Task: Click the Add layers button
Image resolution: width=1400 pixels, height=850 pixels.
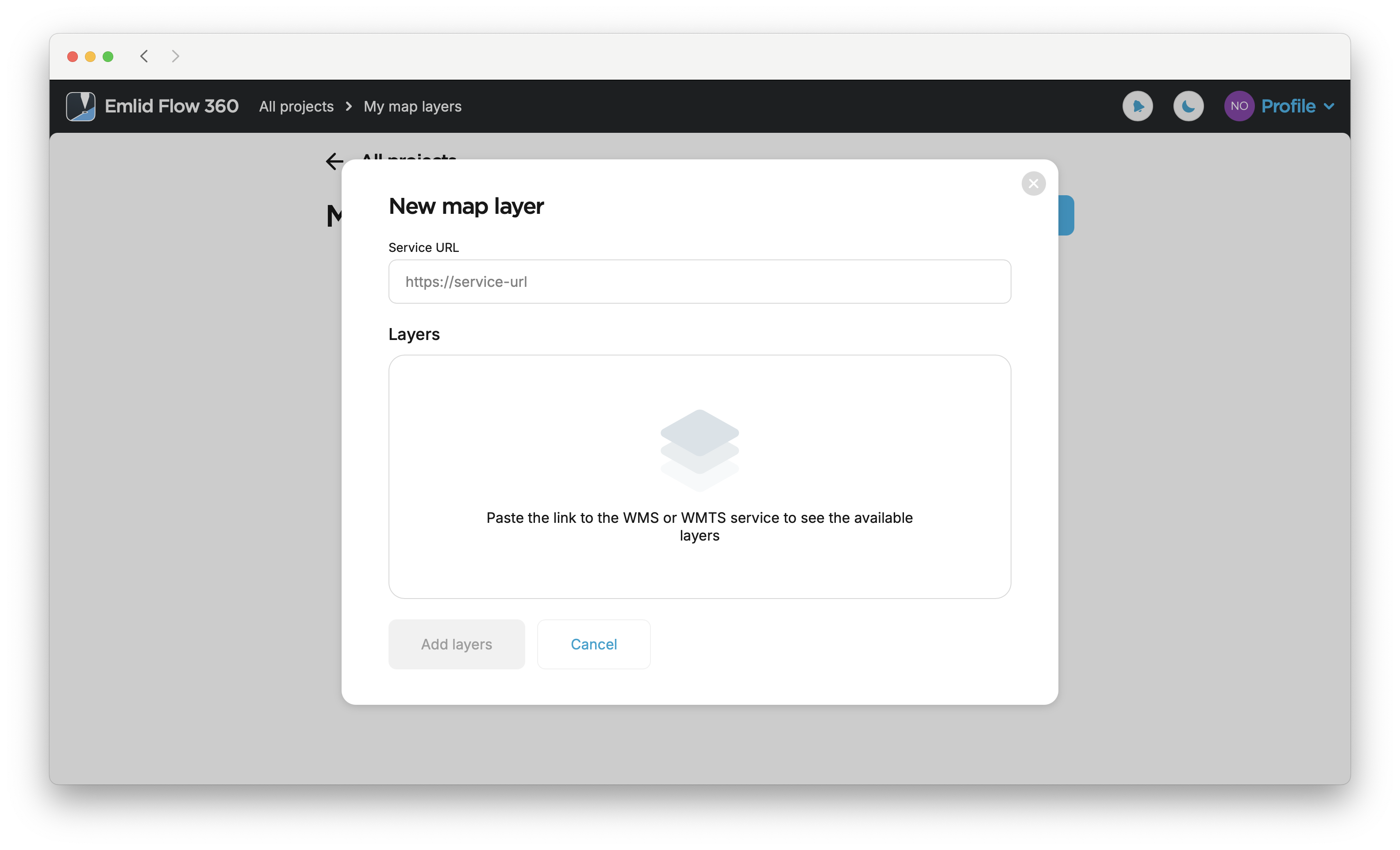Action: pyautogui.click(x=456, y=644)
